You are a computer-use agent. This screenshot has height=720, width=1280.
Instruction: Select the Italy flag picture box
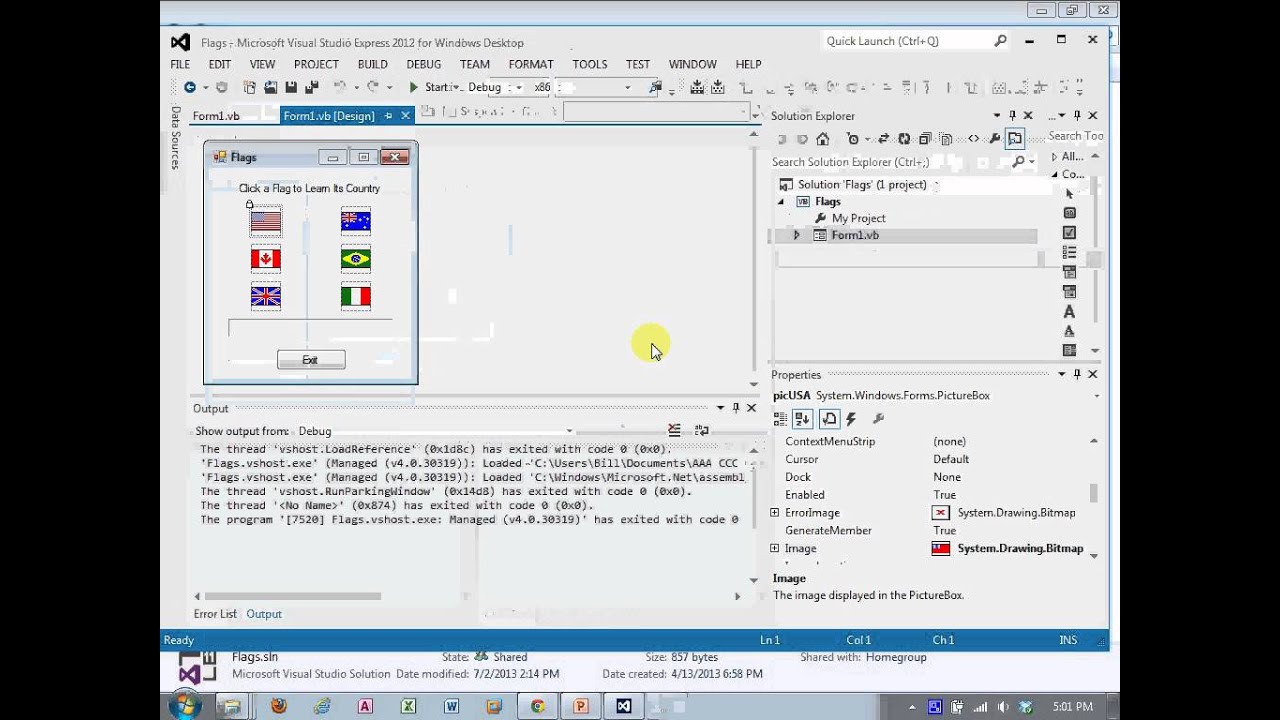point(356,297)
